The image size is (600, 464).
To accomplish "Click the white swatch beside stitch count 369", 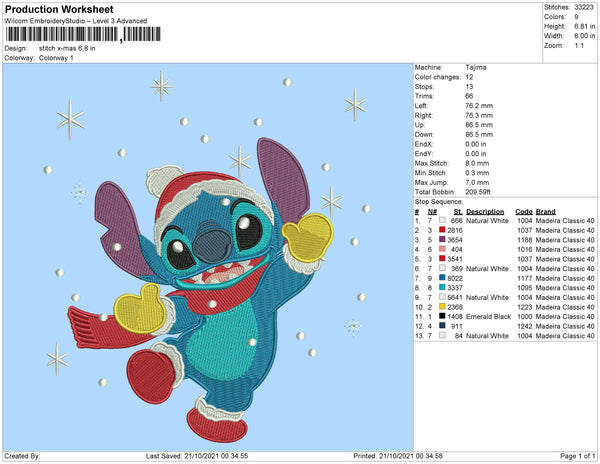I will point(442,269).
